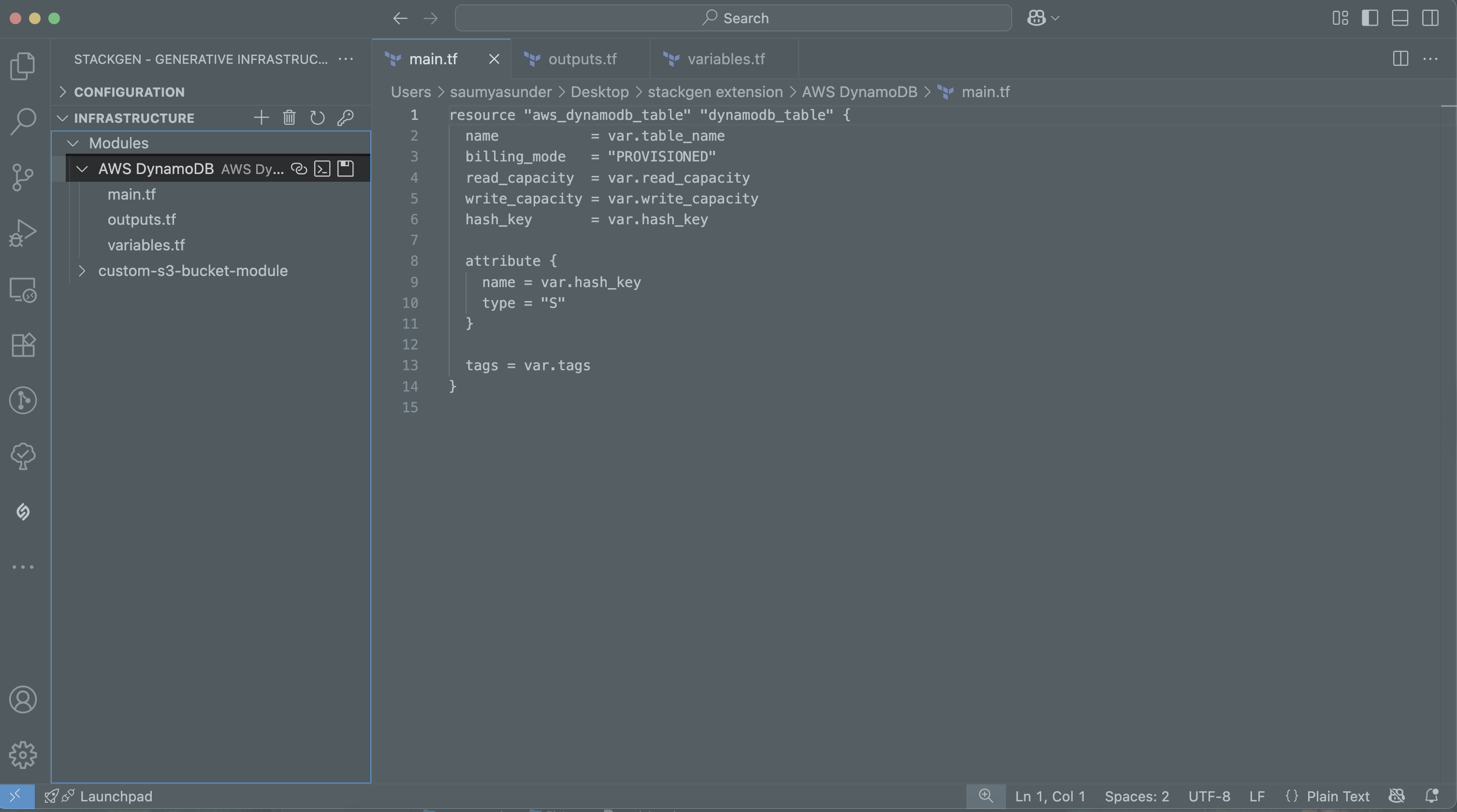The height and width of the screenshot is (812, 1457).
Task: Expand the Configuration section
Action: (210, 92)
